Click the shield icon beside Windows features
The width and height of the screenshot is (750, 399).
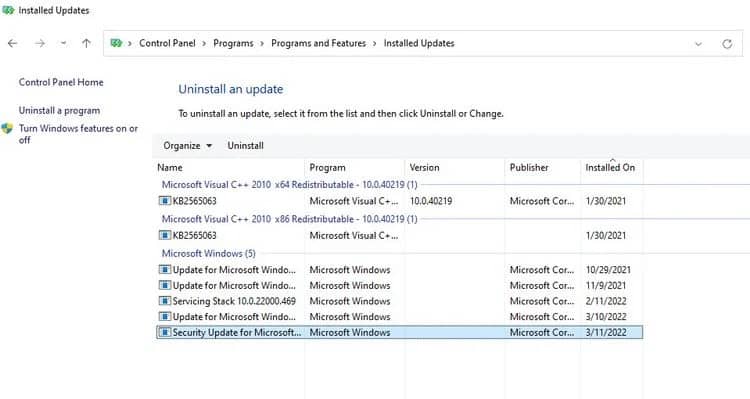7,129
